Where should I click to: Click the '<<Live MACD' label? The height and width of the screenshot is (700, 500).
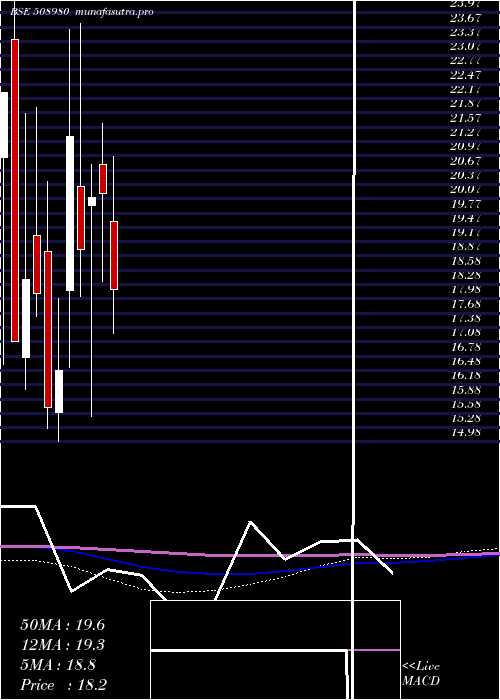(x=421, y=674)
